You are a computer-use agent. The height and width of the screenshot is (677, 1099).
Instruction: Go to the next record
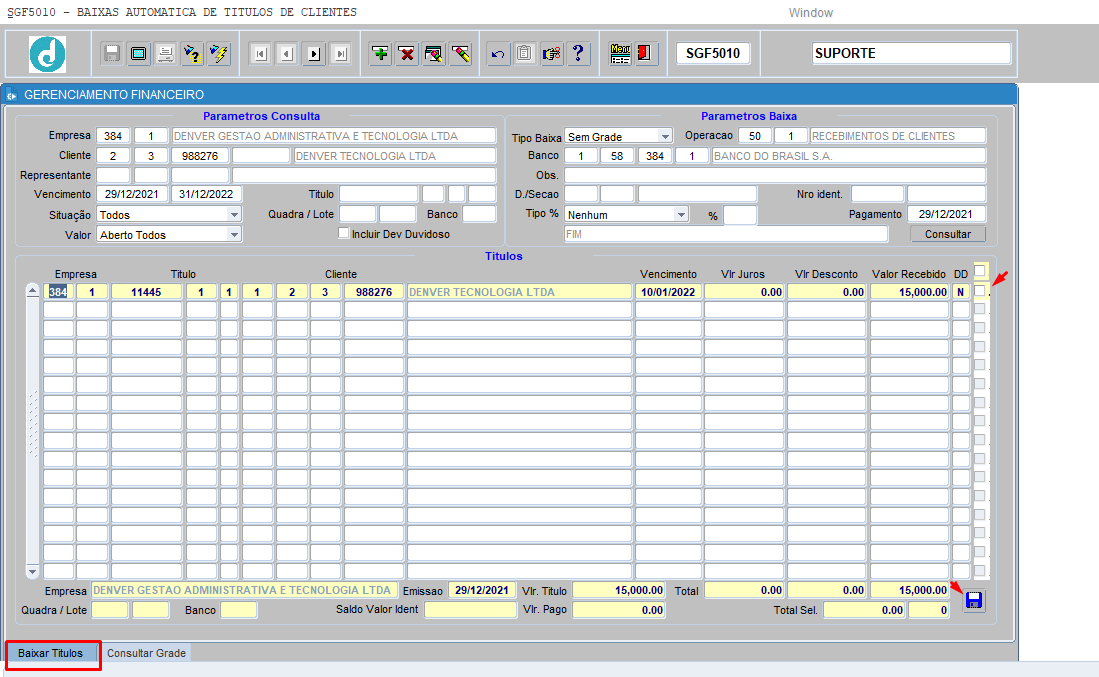(314, 54)
